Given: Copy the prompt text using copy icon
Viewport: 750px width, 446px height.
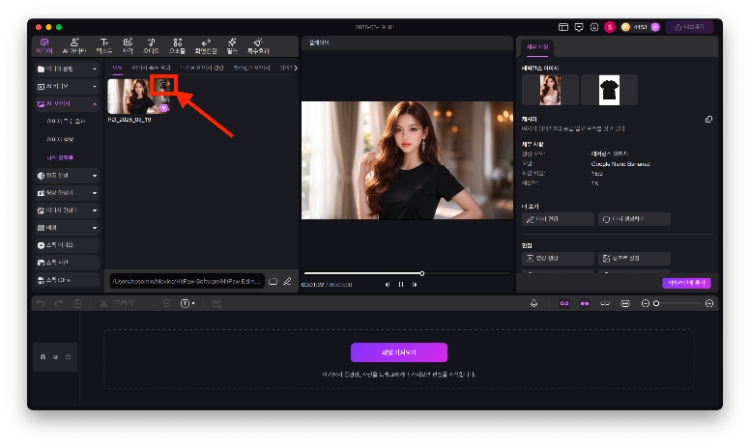Looking at the screenshot, I should 708,119.
